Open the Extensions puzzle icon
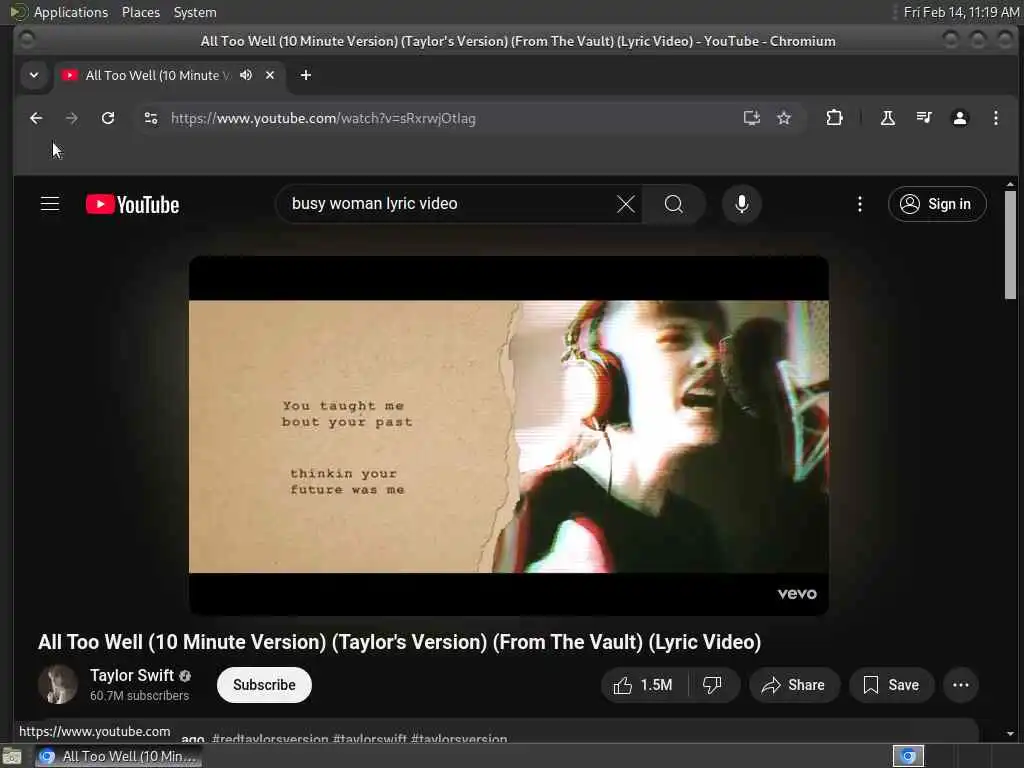 tap(834, 118)
